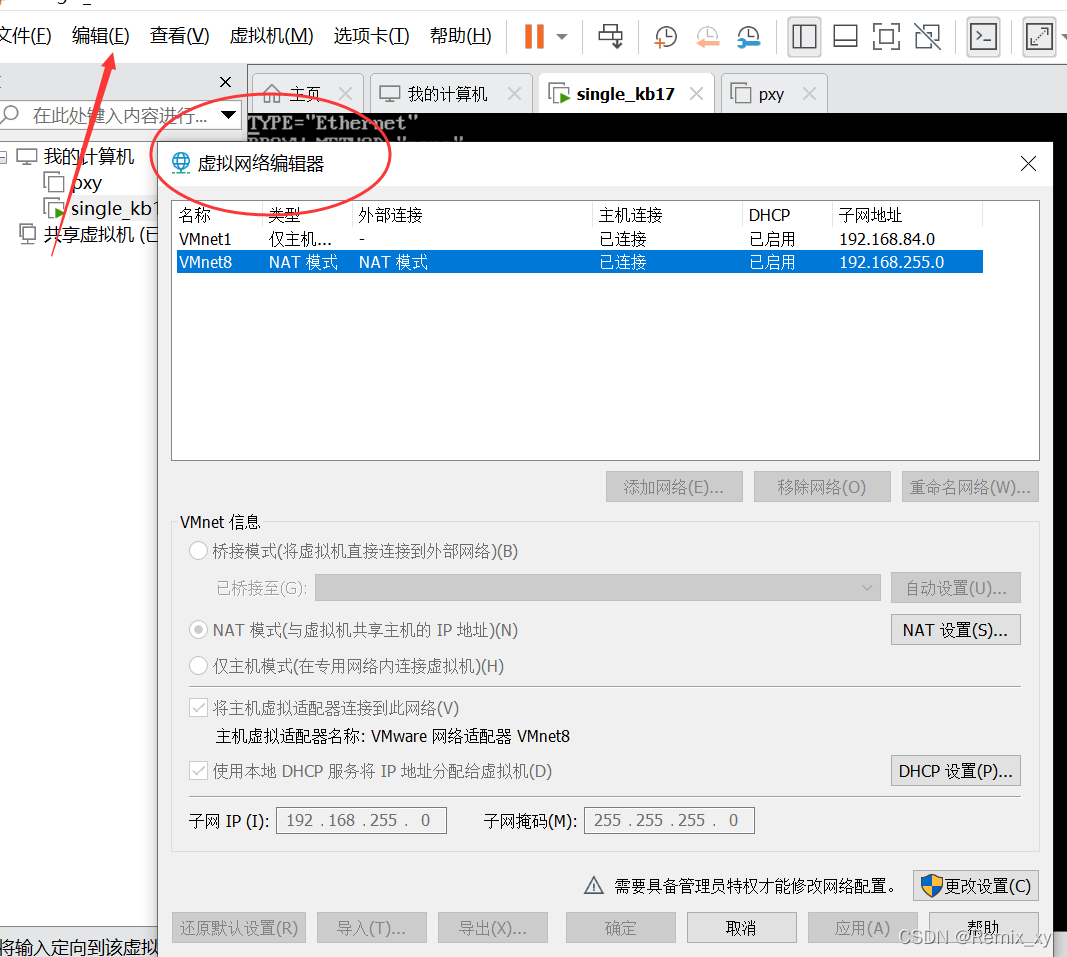1067x957 pixels.
Task: Open DHCP 设置(P)... dialog
Action: tap(955, 771)
